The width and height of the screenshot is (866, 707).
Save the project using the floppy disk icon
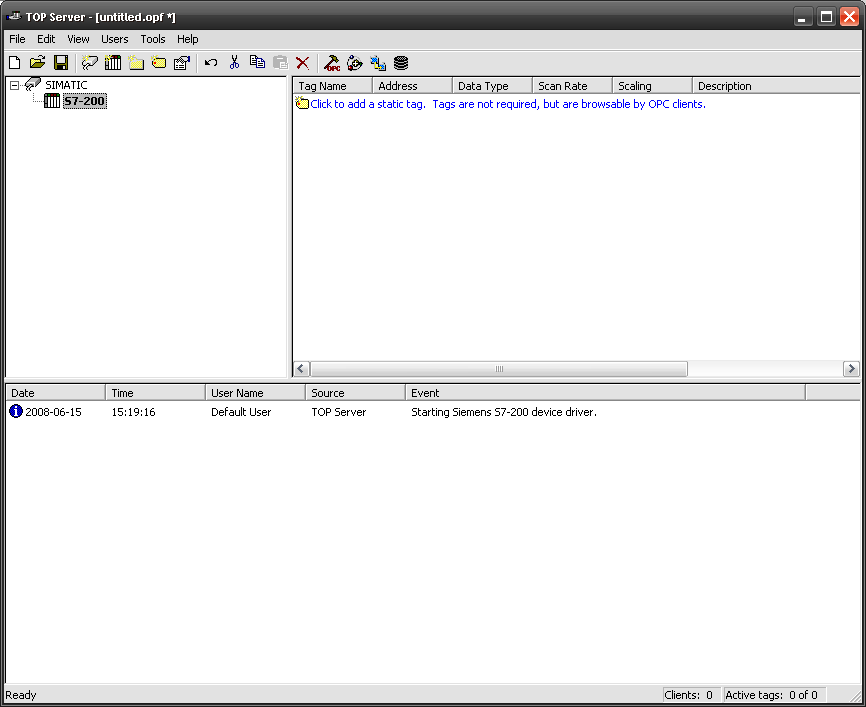pos(60,63)
